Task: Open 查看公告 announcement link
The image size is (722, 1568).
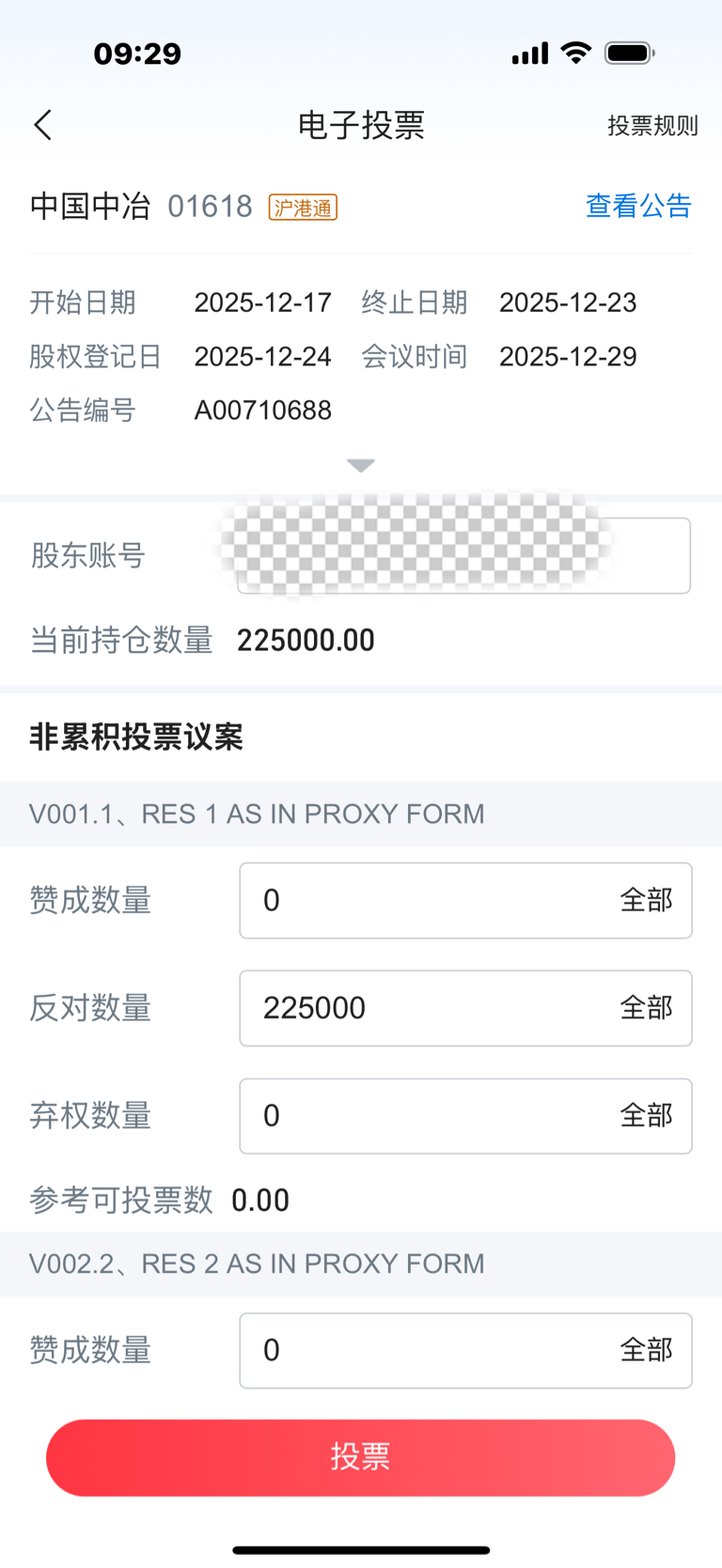Action: (638, 206)
